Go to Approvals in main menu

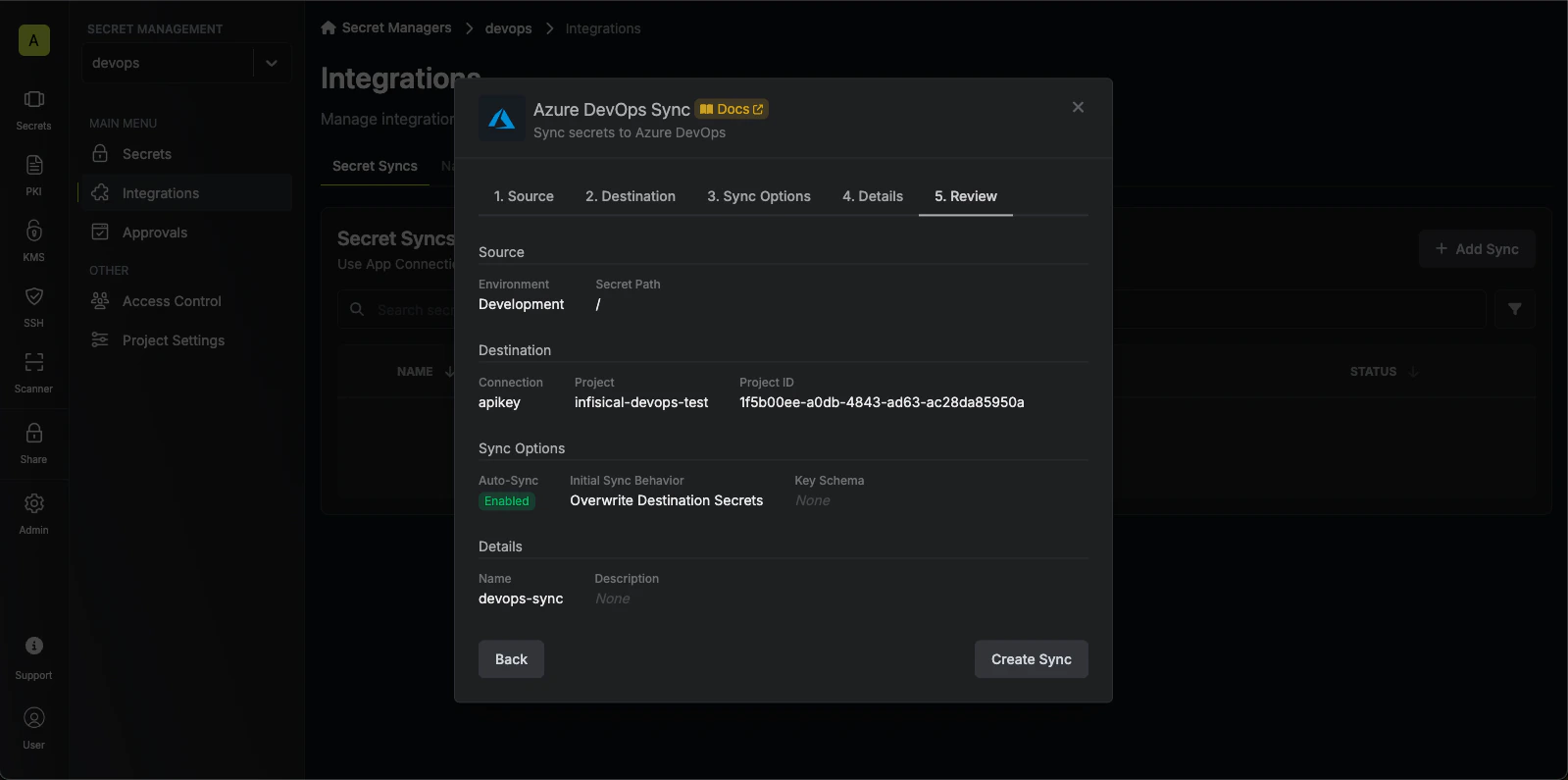click(185, 233)
